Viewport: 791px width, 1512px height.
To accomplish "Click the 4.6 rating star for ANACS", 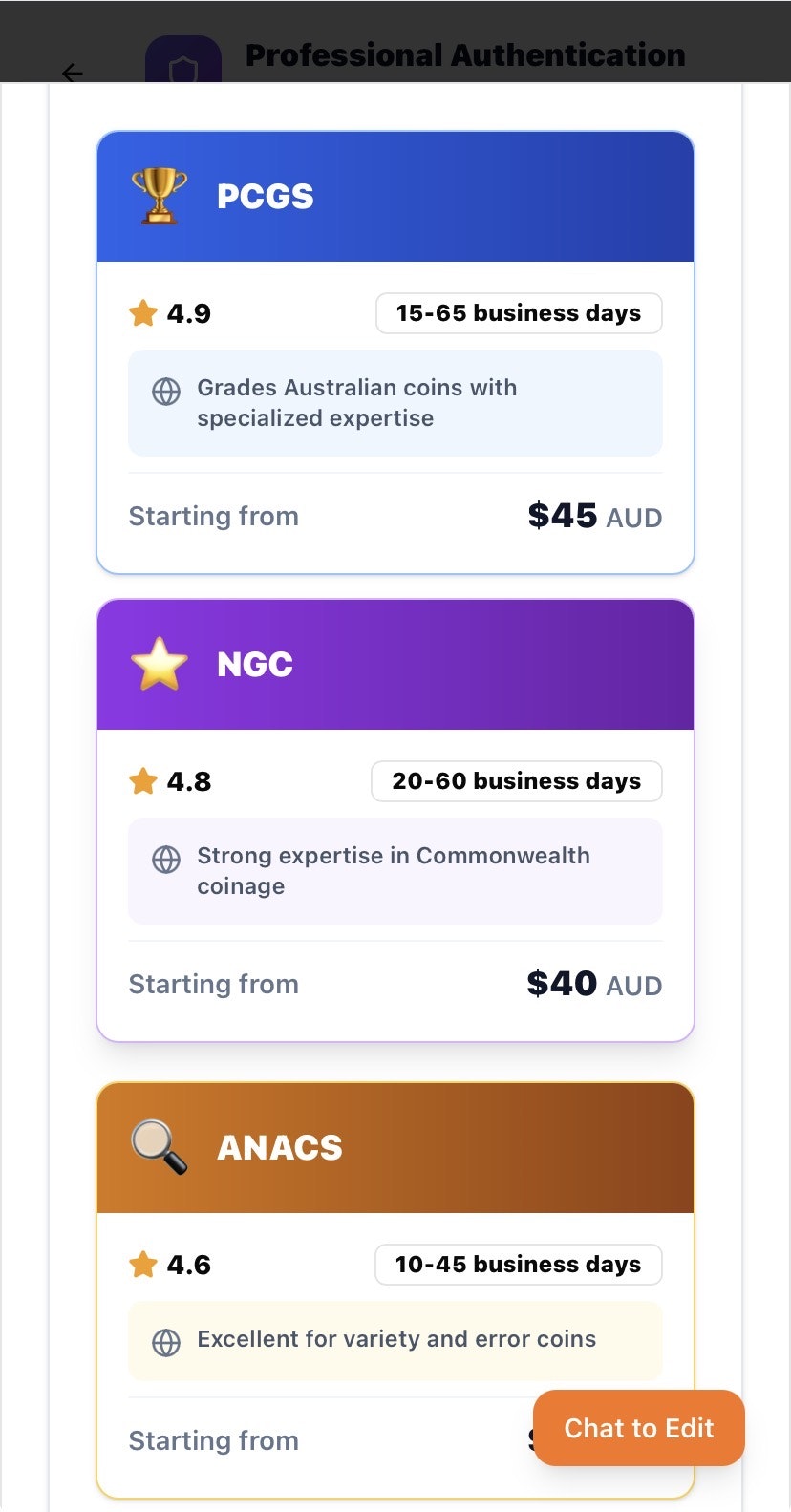I will click(x=143, y=1265).
